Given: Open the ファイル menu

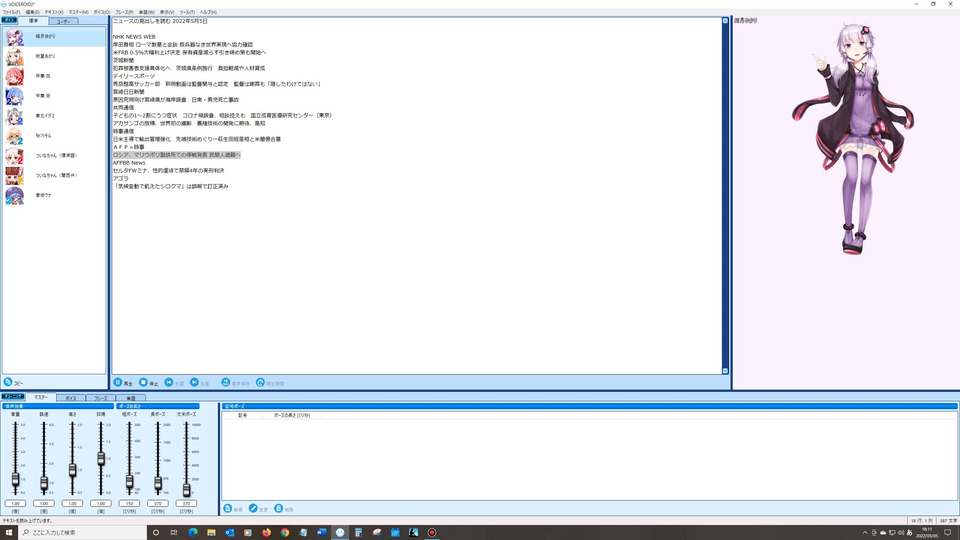Looking at the screenshot, I should (x=11, y=12).
